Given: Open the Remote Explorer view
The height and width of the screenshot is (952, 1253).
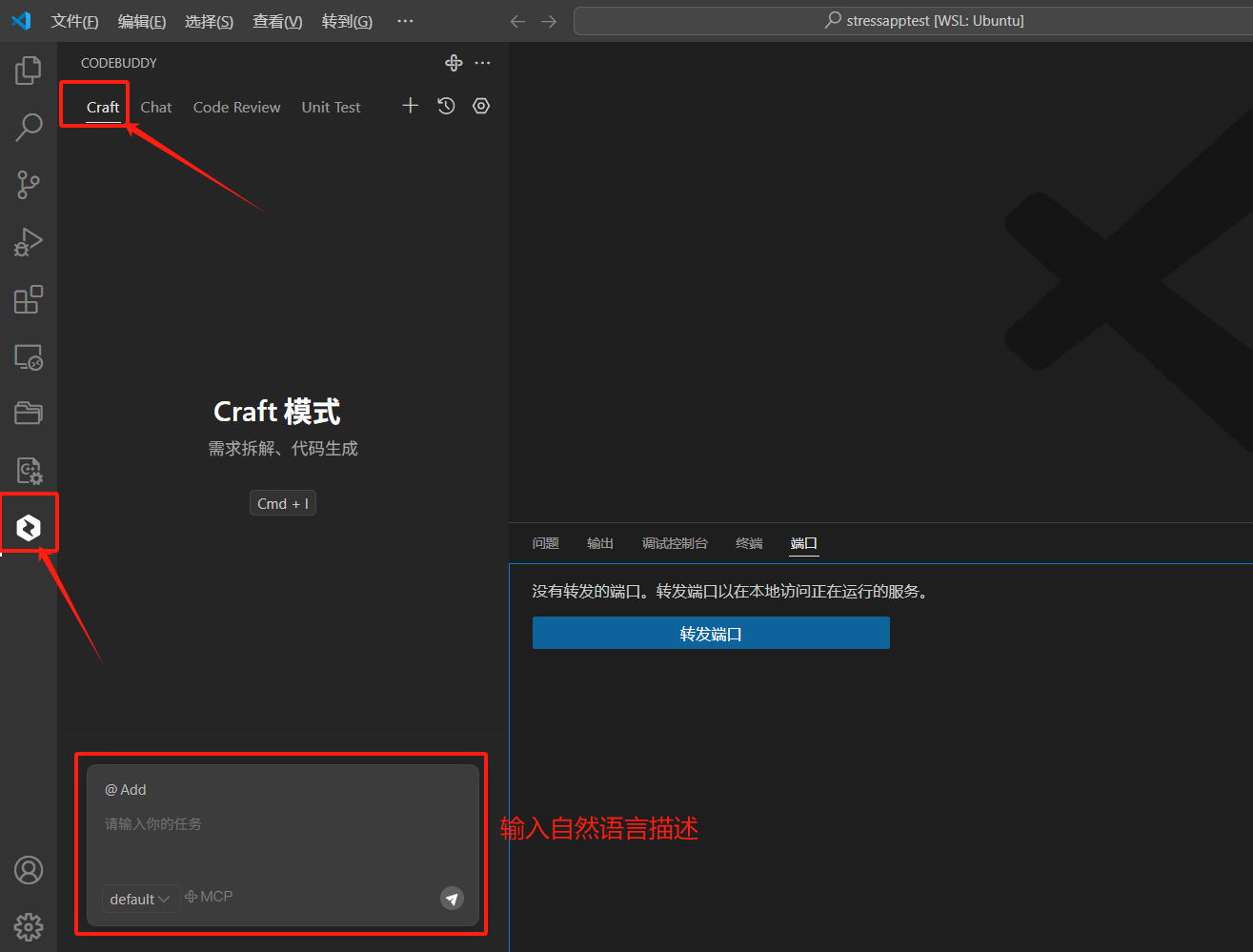Looking at the screenshot, I should [29, 357].
